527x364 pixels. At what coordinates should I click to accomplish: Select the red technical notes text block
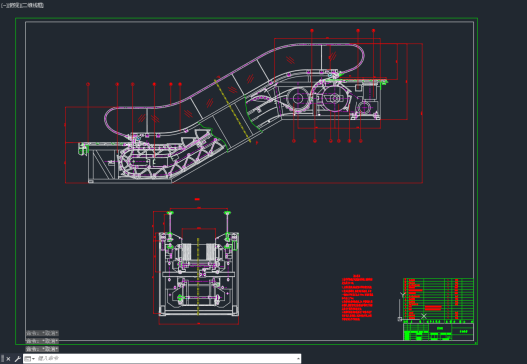[x=357, y=298]
